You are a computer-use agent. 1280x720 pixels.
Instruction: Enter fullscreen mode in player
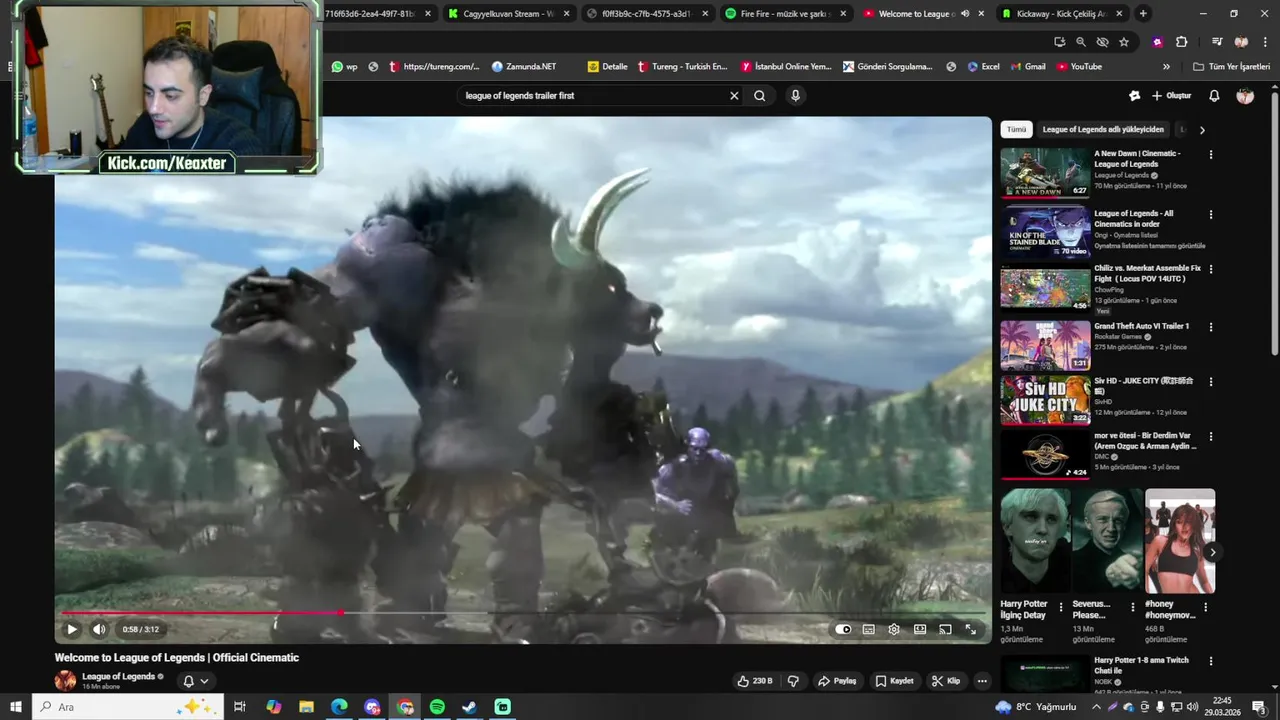pos(970,629)
